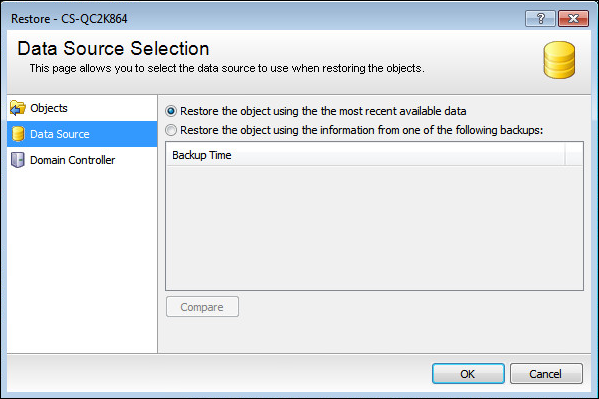Click the Objects folder icon in sidebar

click(x=18, y=108)
